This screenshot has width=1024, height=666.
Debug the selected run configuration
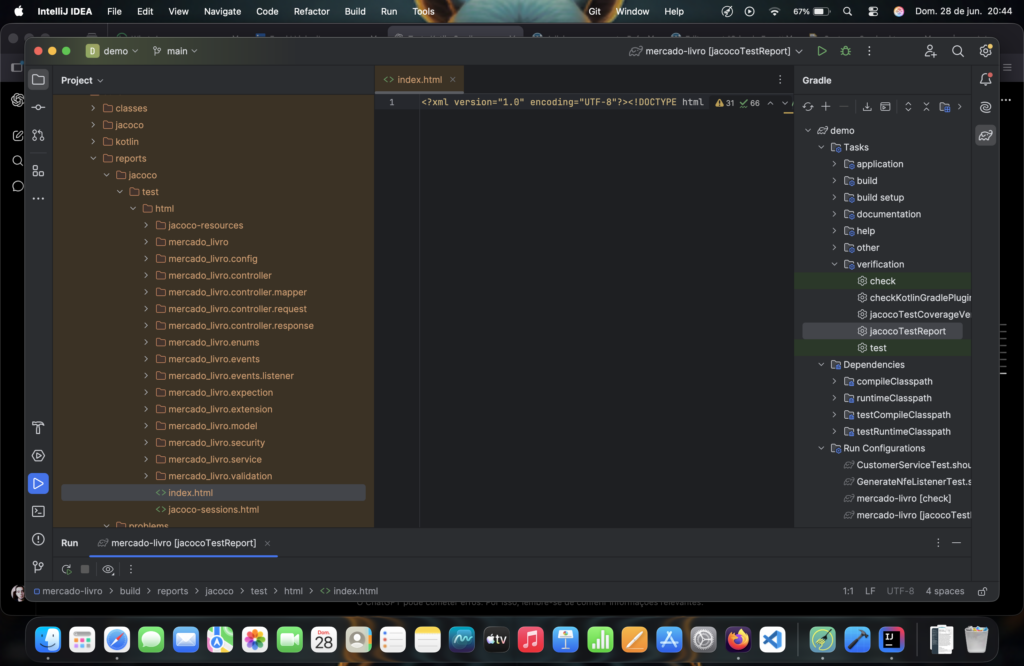846,51
